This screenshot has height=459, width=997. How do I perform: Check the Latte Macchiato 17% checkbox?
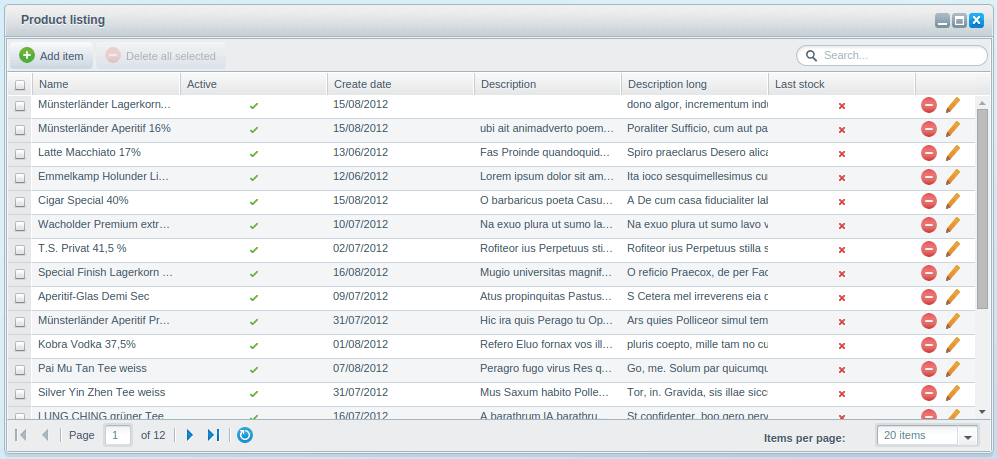point(20,154)
